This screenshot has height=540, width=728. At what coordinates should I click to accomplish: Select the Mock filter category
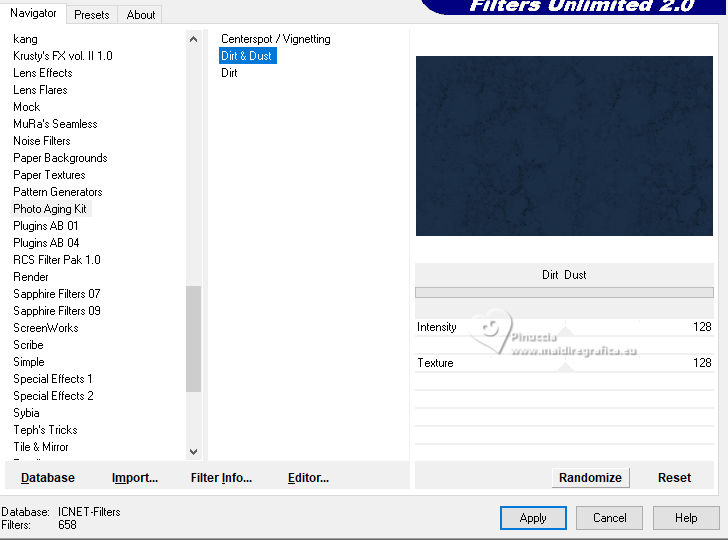26,107
